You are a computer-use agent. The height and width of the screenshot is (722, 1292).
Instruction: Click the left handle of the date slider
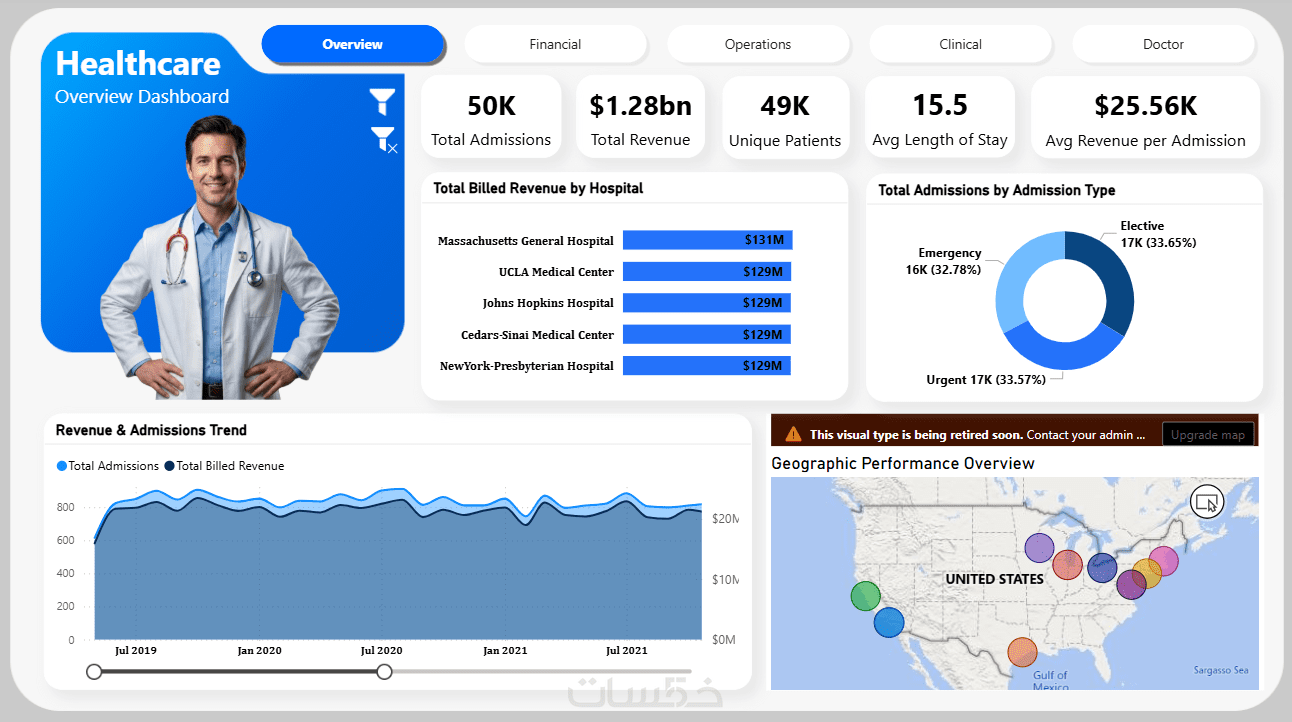tap(94, 672)
